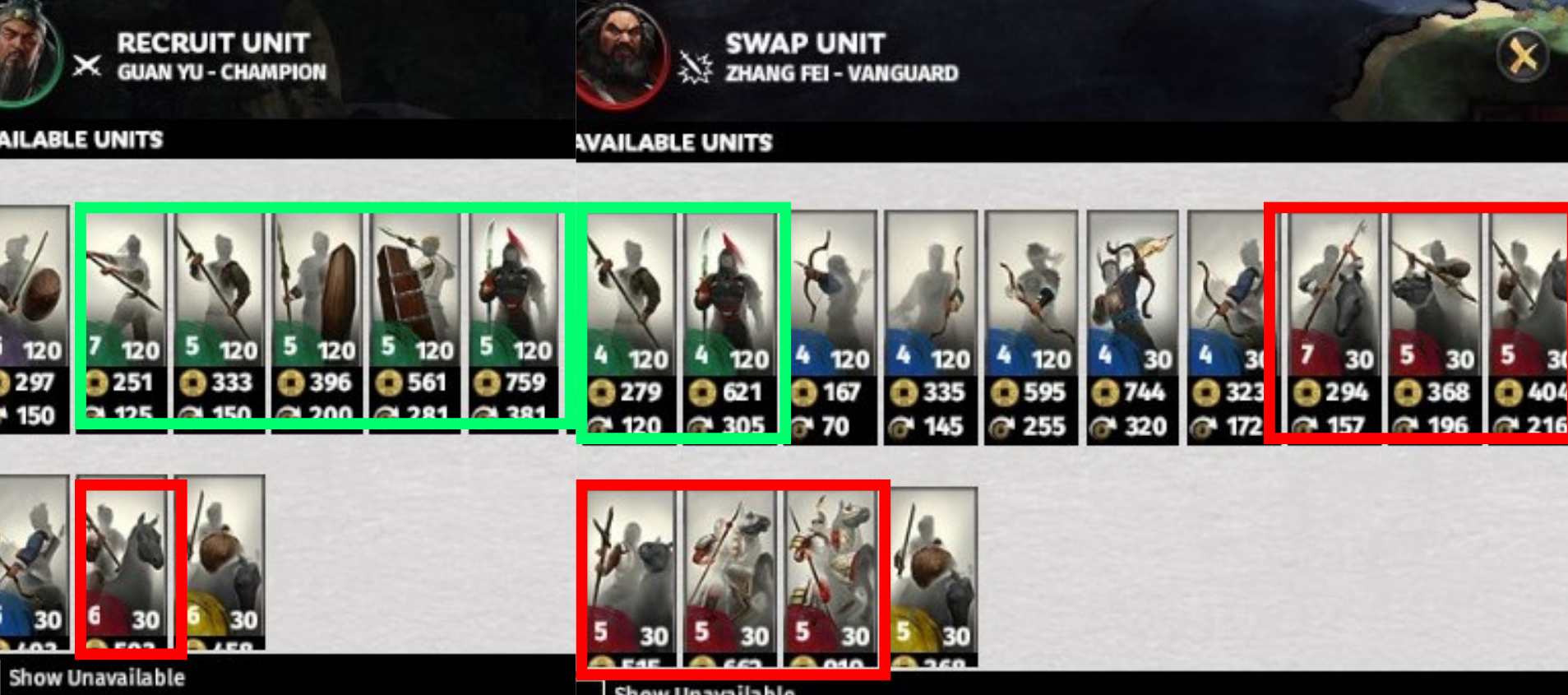Viewport: 1568px width, 695px height.
Task: Select Zhang Fei's portrait
Action: (x=622, y=54)
